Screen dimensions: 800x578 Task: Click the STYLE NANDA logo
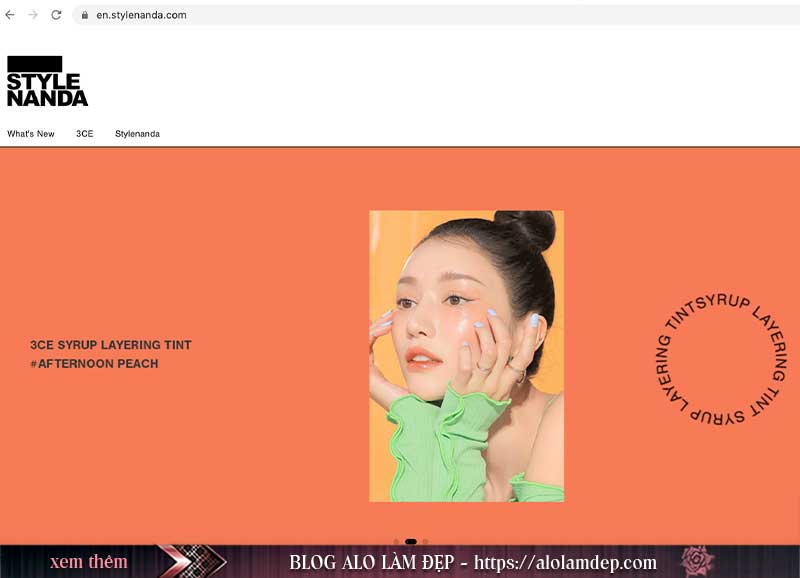(x=48, y=80)
